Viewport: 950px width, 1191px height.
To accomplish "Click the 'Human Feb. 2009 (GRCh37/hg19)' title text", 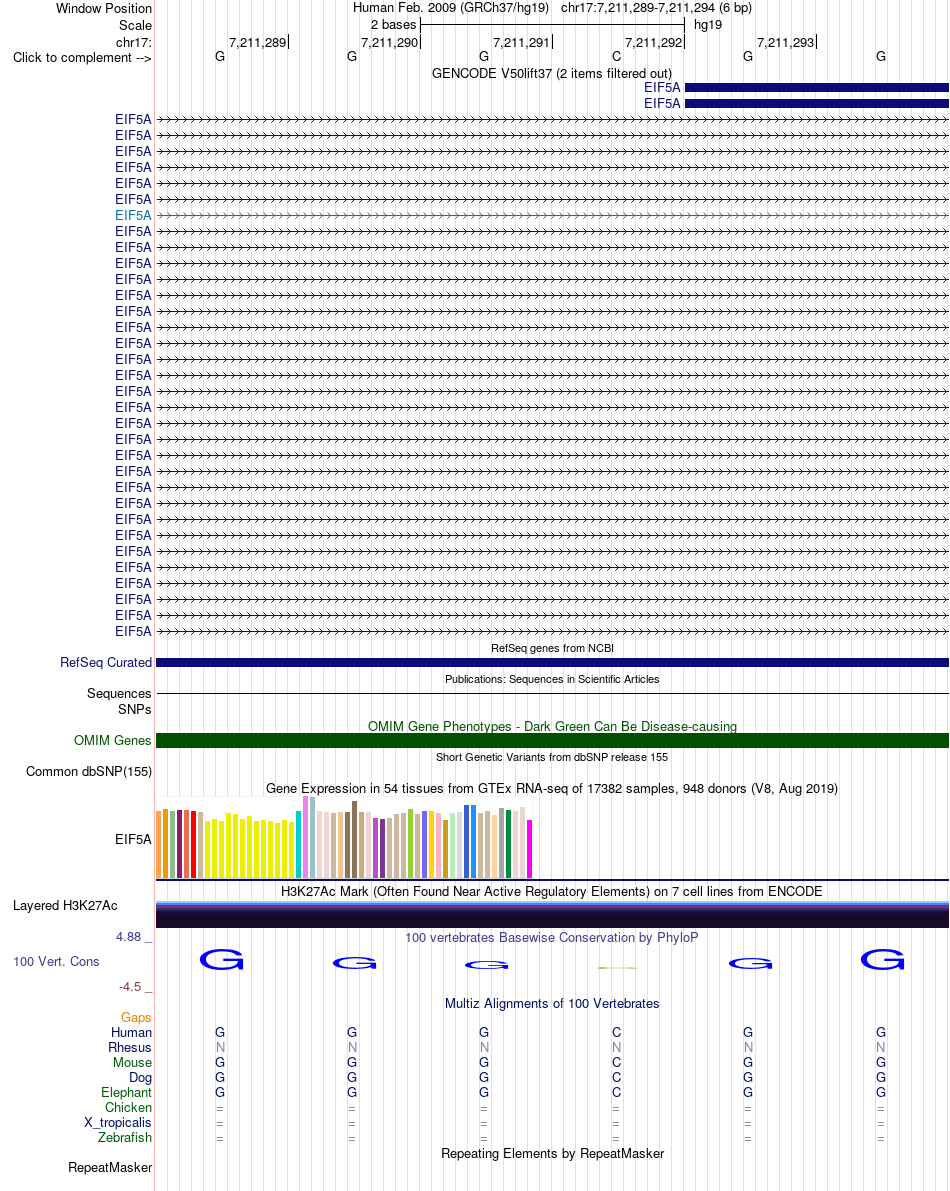I will 450,8.
